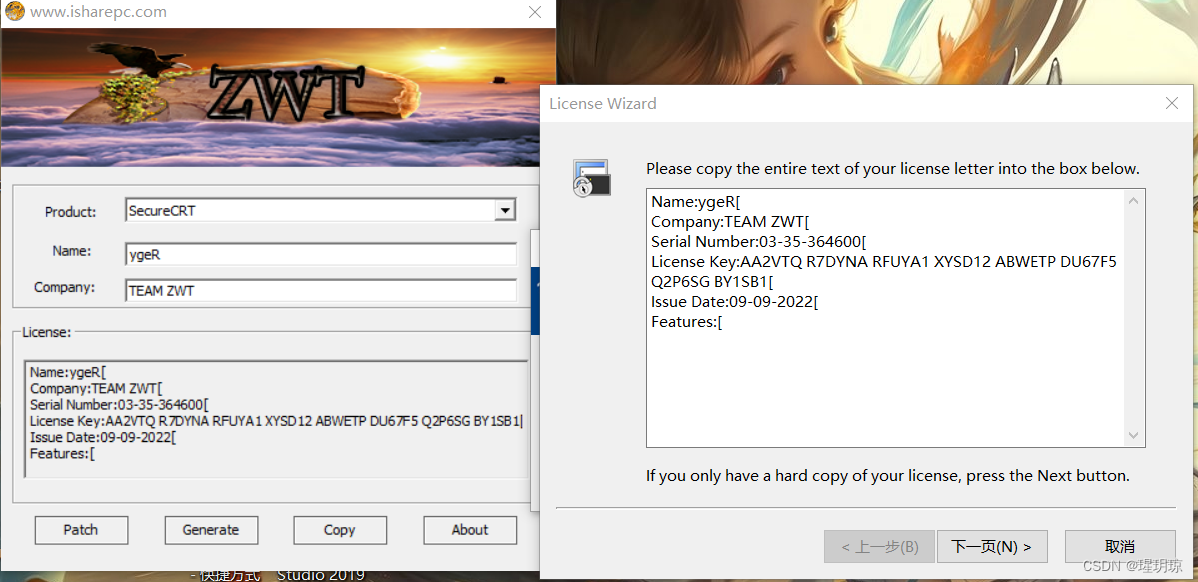This screenshot has width=1198, height=582.
Task: Click the scroll down arrow in license box
Action: [x=1134, y=436]
